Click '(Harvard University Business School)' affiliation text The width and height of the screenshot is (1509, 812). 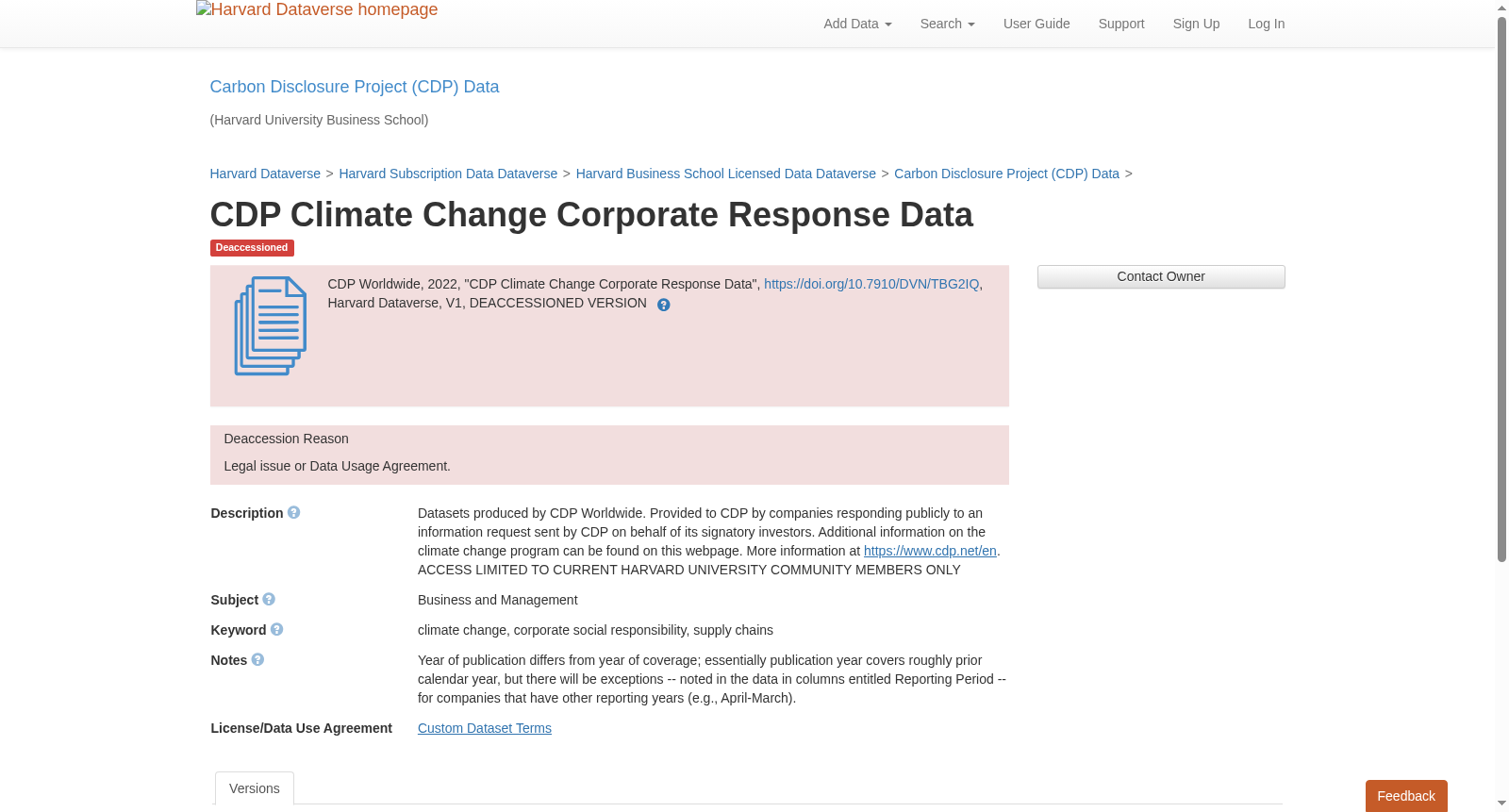(x=319, y=120)
